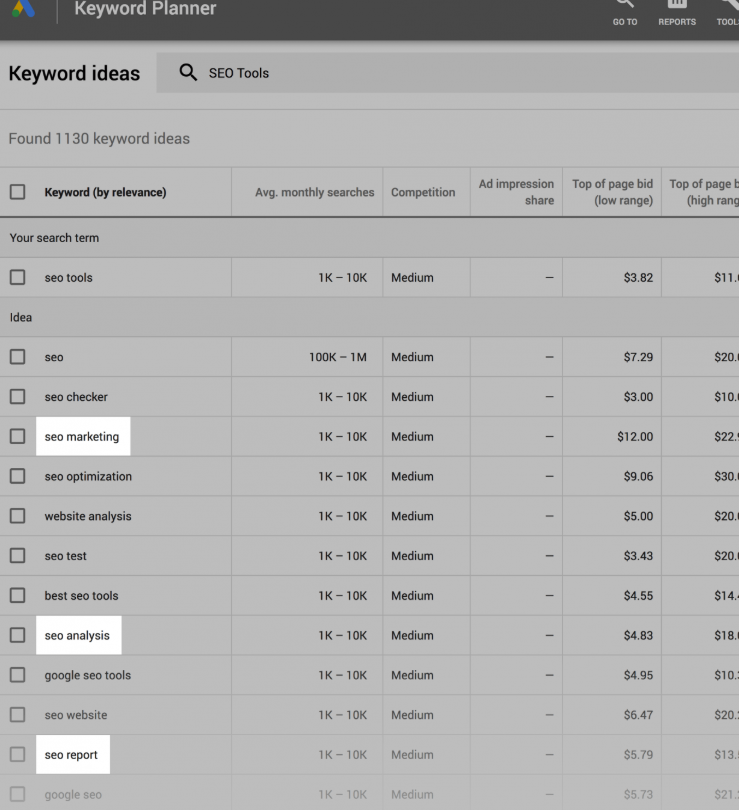Image resolution: width=739 pixels, height=810 pixels.
Task: Click the seo test keyword text
Action: [66, 556]
